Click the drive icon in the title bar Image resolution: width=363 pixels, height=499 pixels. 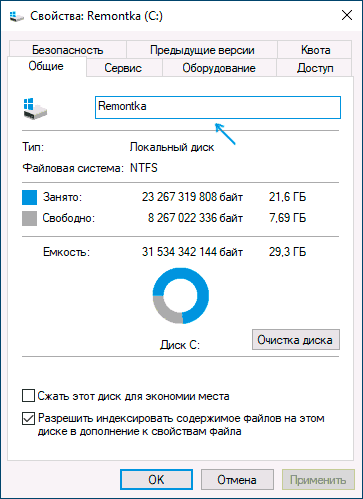(x=16, y=16)
